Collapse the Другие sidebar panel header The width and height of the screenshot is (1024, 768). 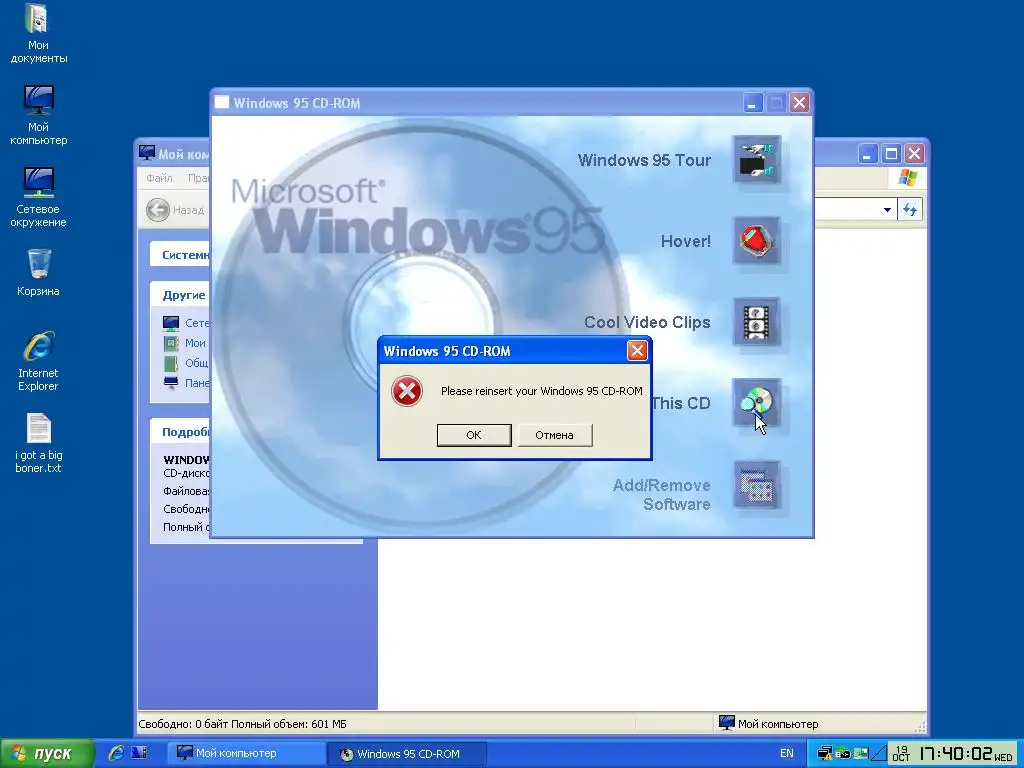pyautogui.click(x=180, y=295)
